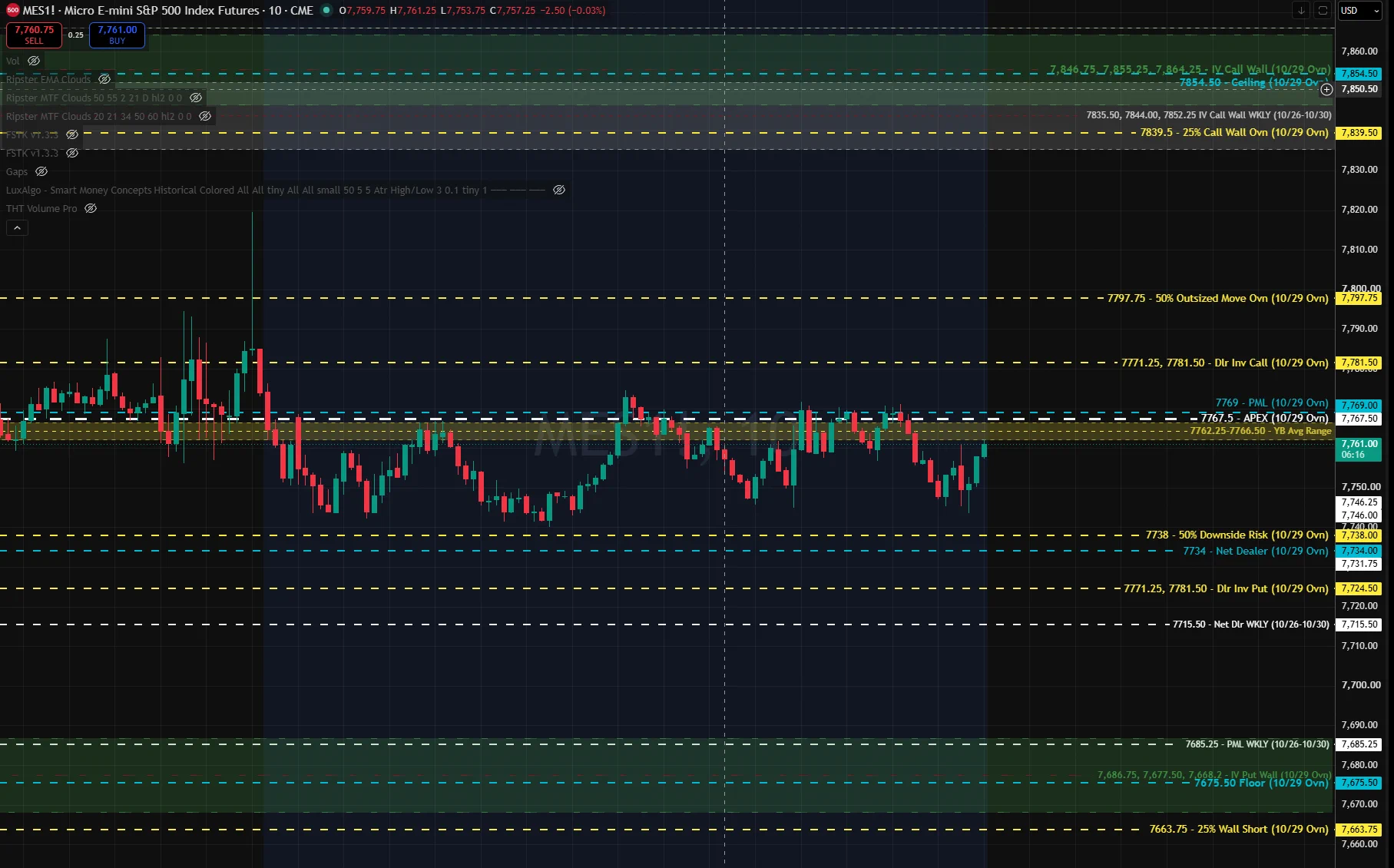
Task: Click the red 500 symbol logo
Action: (x=12, y=10)
